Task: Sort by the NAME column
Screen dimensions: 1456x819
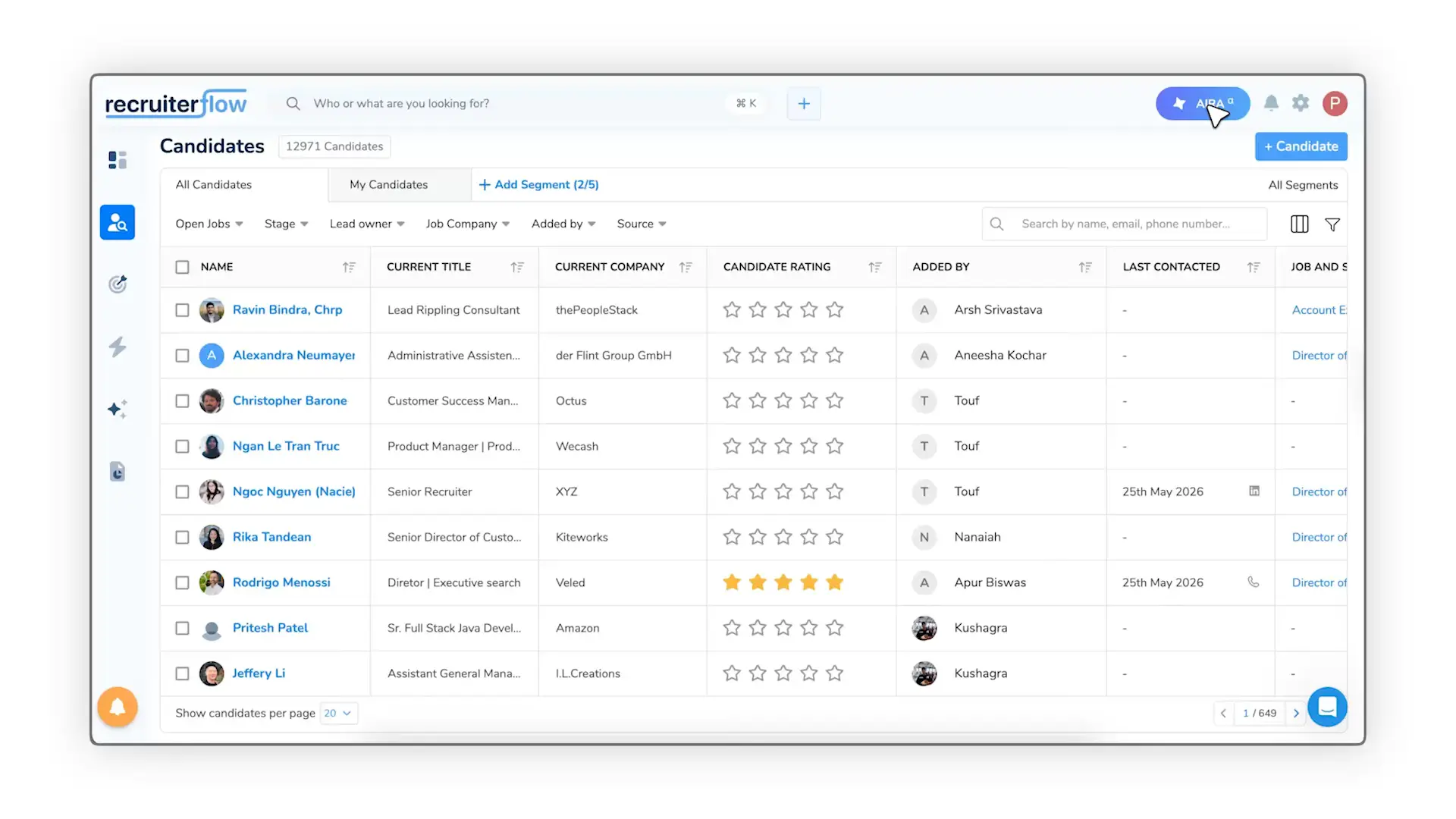Action: tap(349, 267)
